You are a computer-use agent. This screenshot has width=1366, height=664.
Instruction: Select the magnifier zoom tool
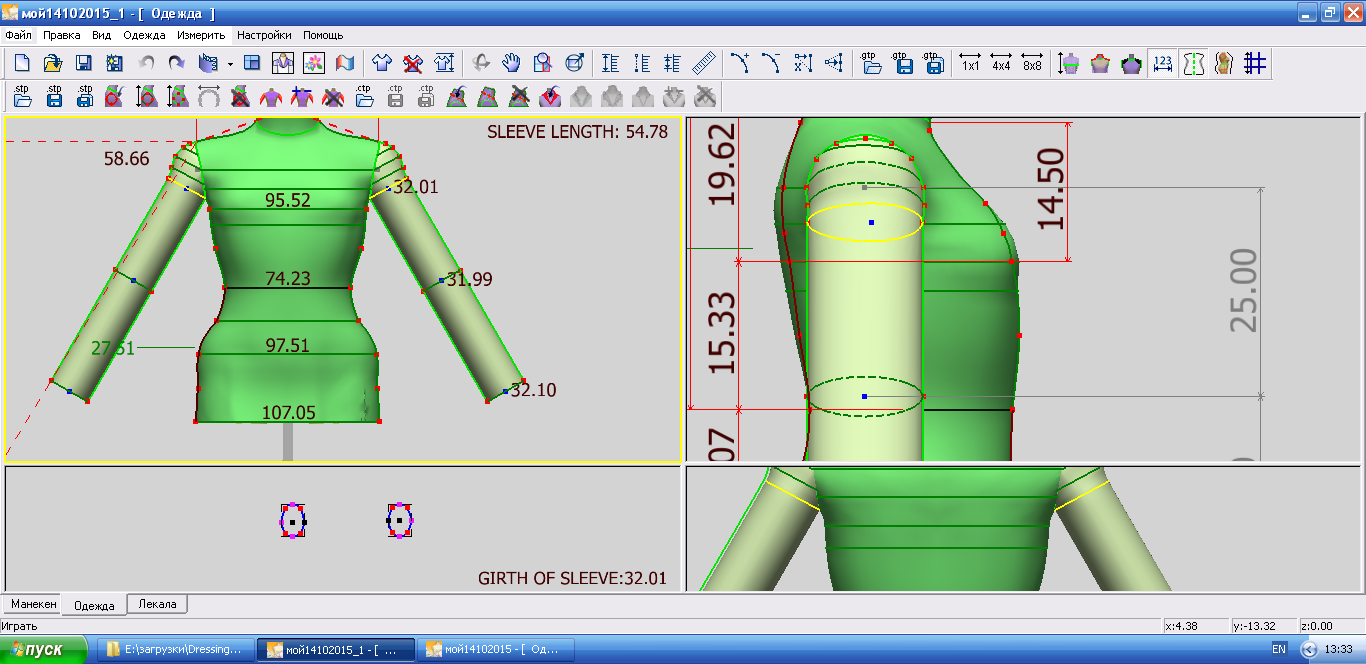pos(542,64)
